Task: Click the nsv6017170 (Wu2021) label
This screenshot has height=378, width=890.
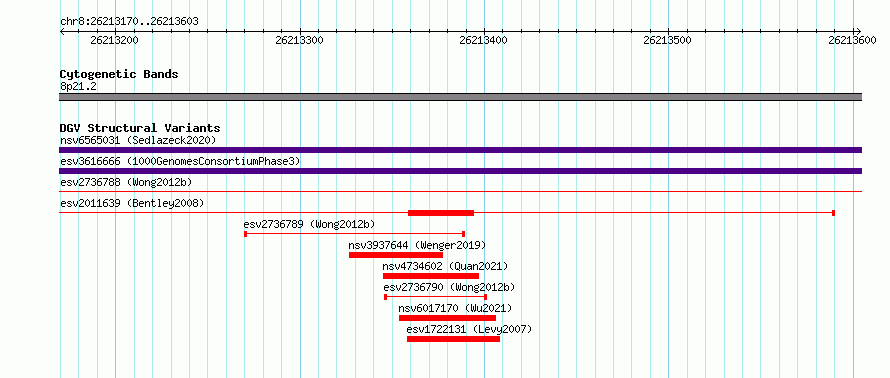Action: 455,308
